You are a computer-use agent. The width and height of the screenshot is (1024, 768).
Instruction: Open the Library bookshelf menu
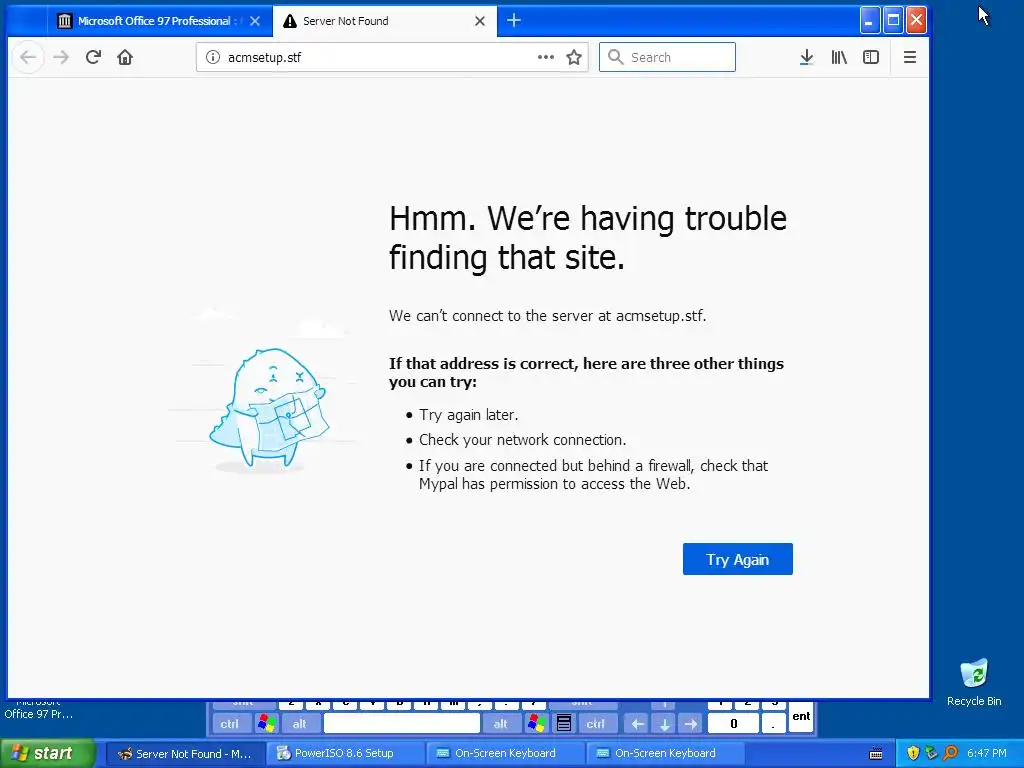pos(839,57)
